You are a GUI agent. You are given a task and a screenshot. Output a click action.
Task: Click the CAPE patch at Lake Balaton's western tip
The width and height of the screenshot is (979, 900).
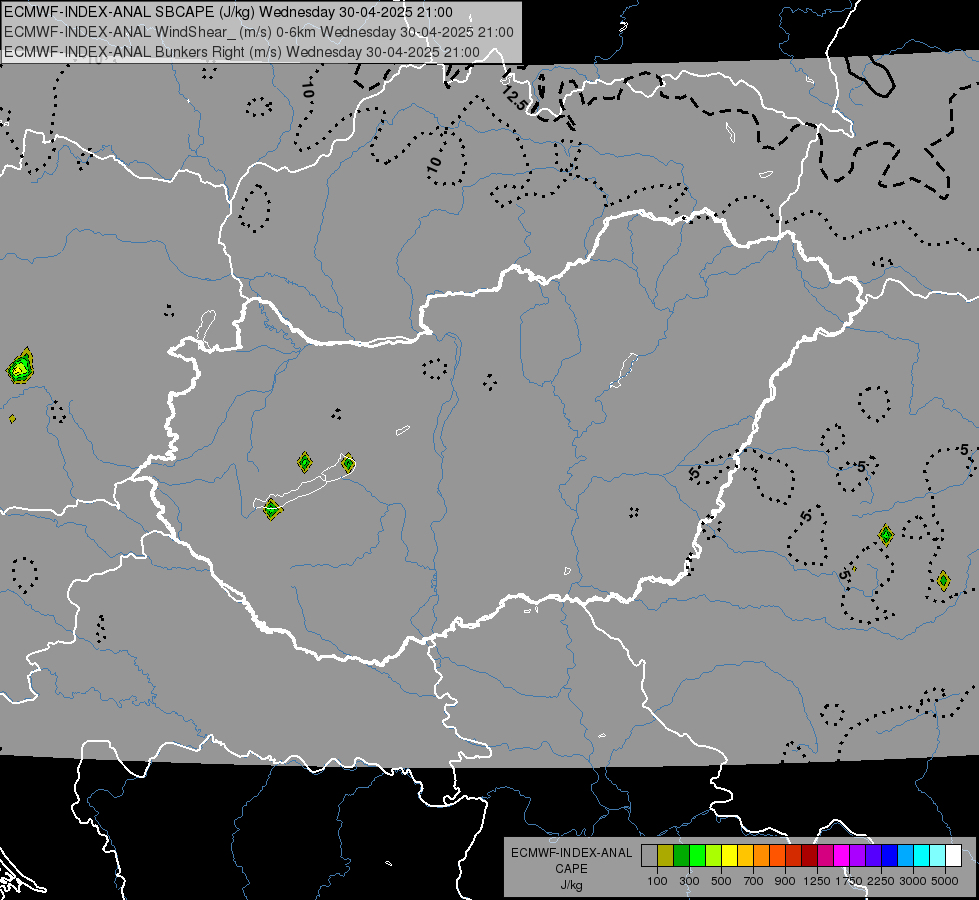[272, 509]
